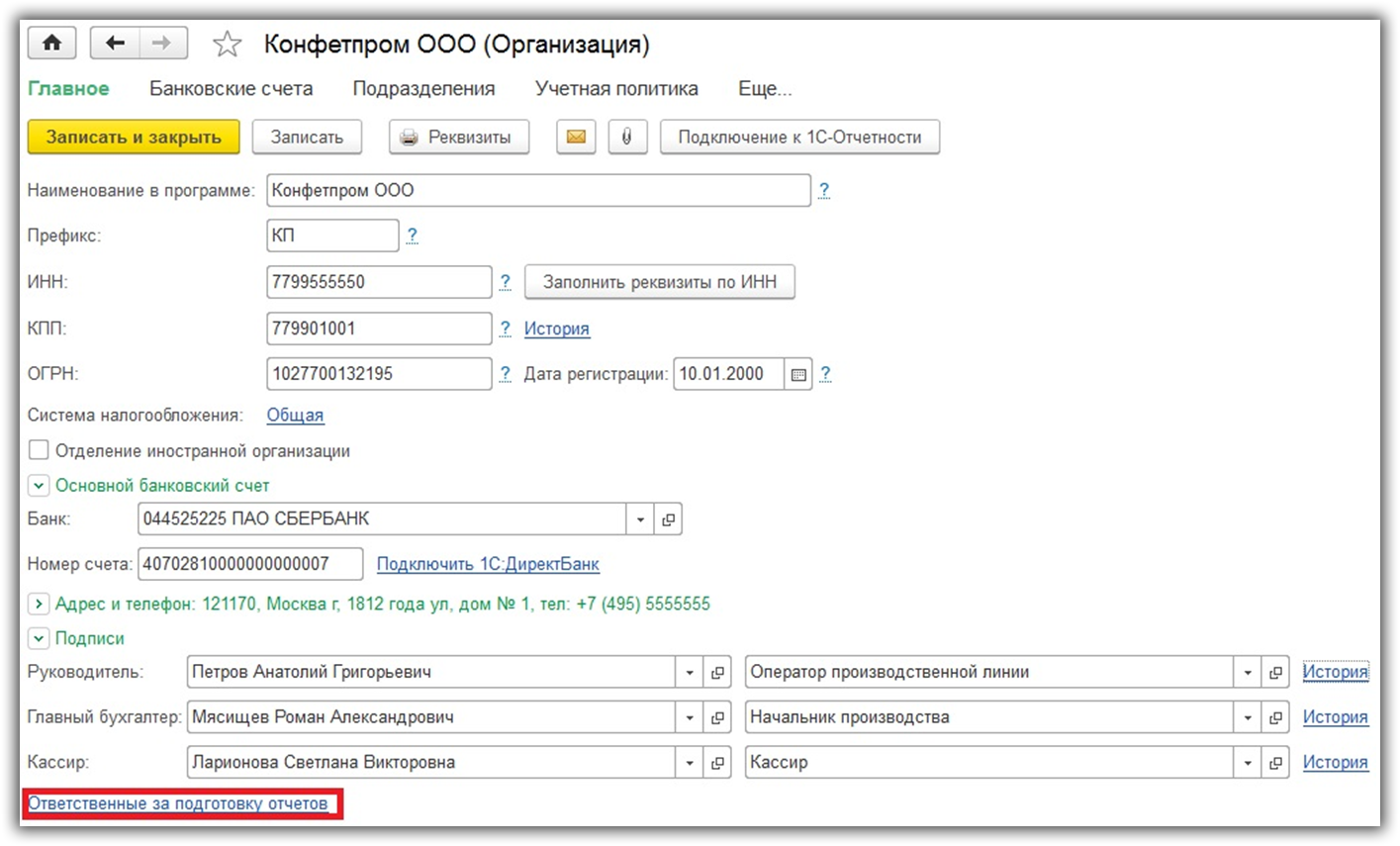Focus Наименование в программе input field
The width and height of the screenshot is (1400, 846).
(x=538, y=190)
